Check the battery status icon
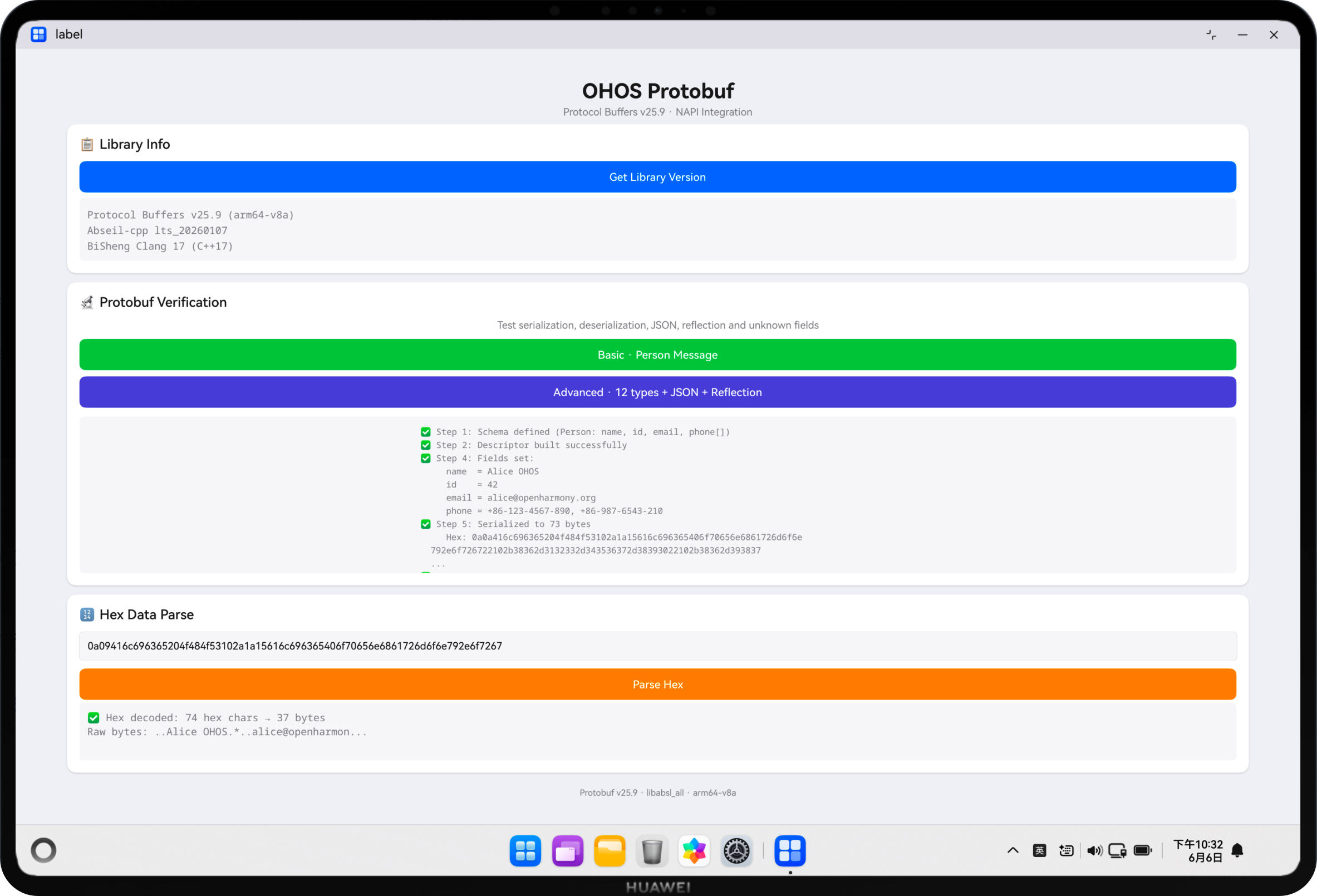1317x896 pixels. click(1143, 850)
